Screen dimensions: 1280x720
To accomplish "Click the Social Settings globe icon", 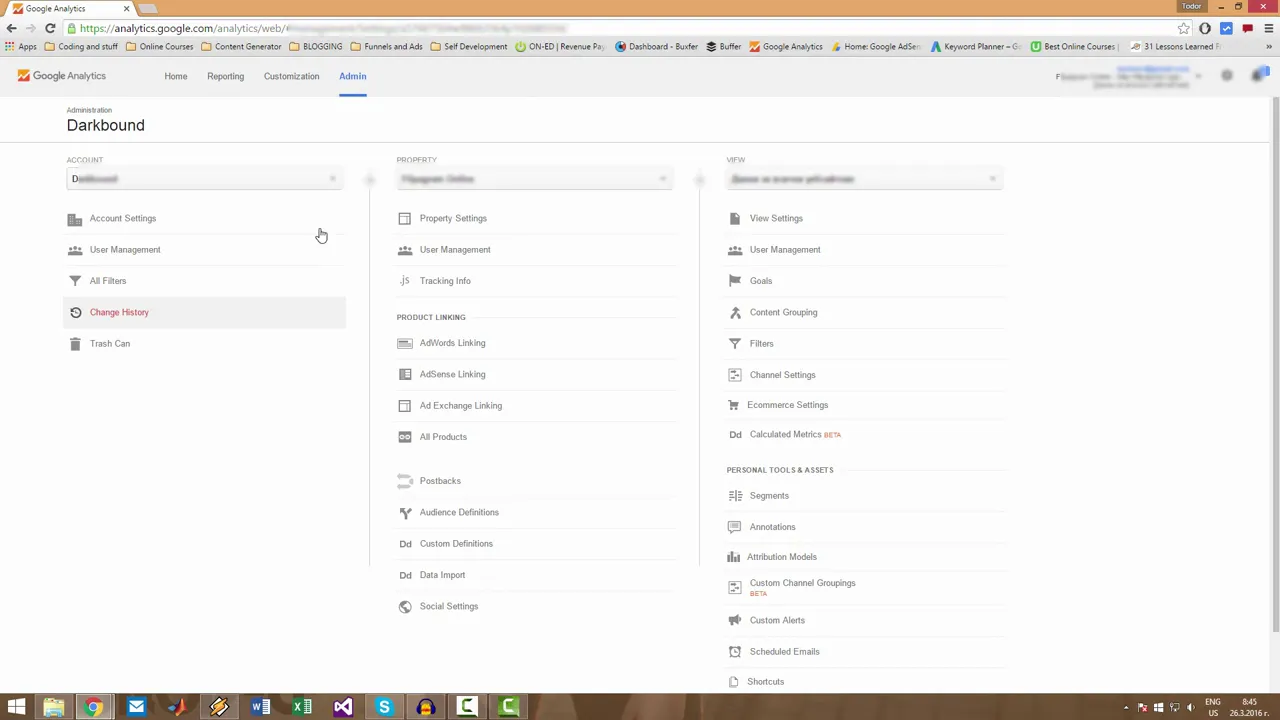I will pyautogui.click(x=405, y=606).
